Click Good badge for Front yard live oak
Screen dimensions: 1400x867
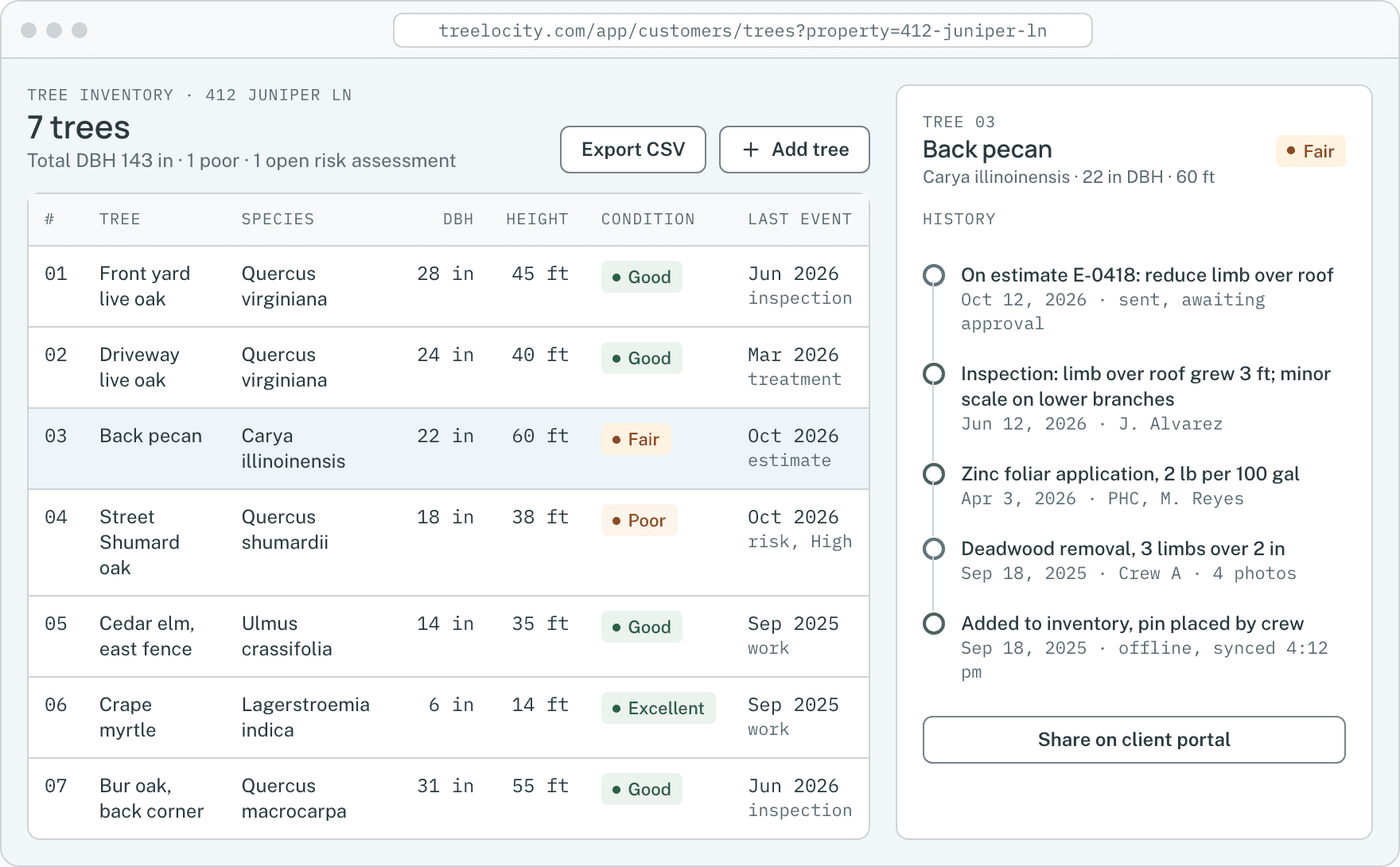click(x=641, y=277)
